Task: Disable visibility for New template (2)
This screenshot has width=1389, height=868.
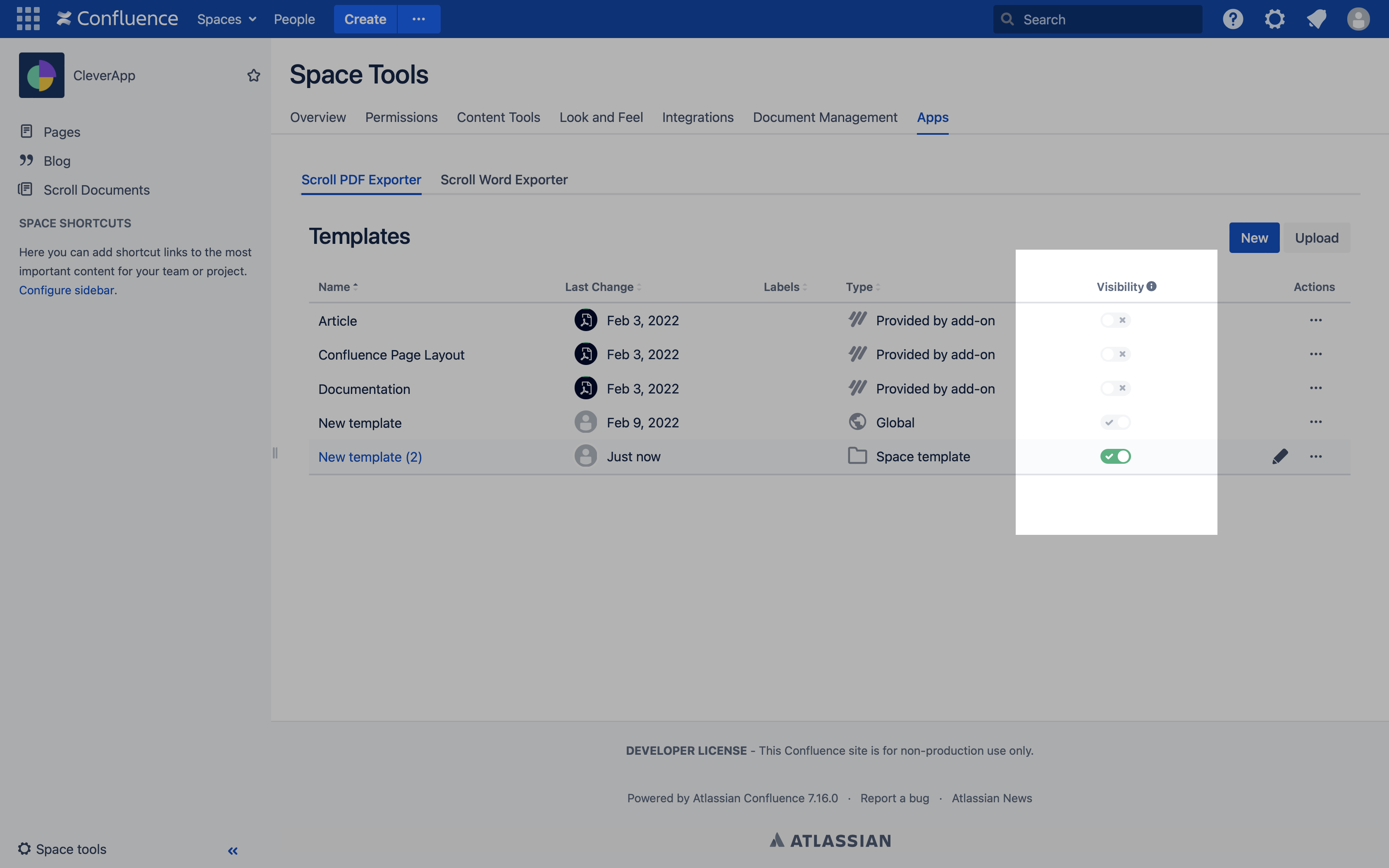Action: (1115, 456)
